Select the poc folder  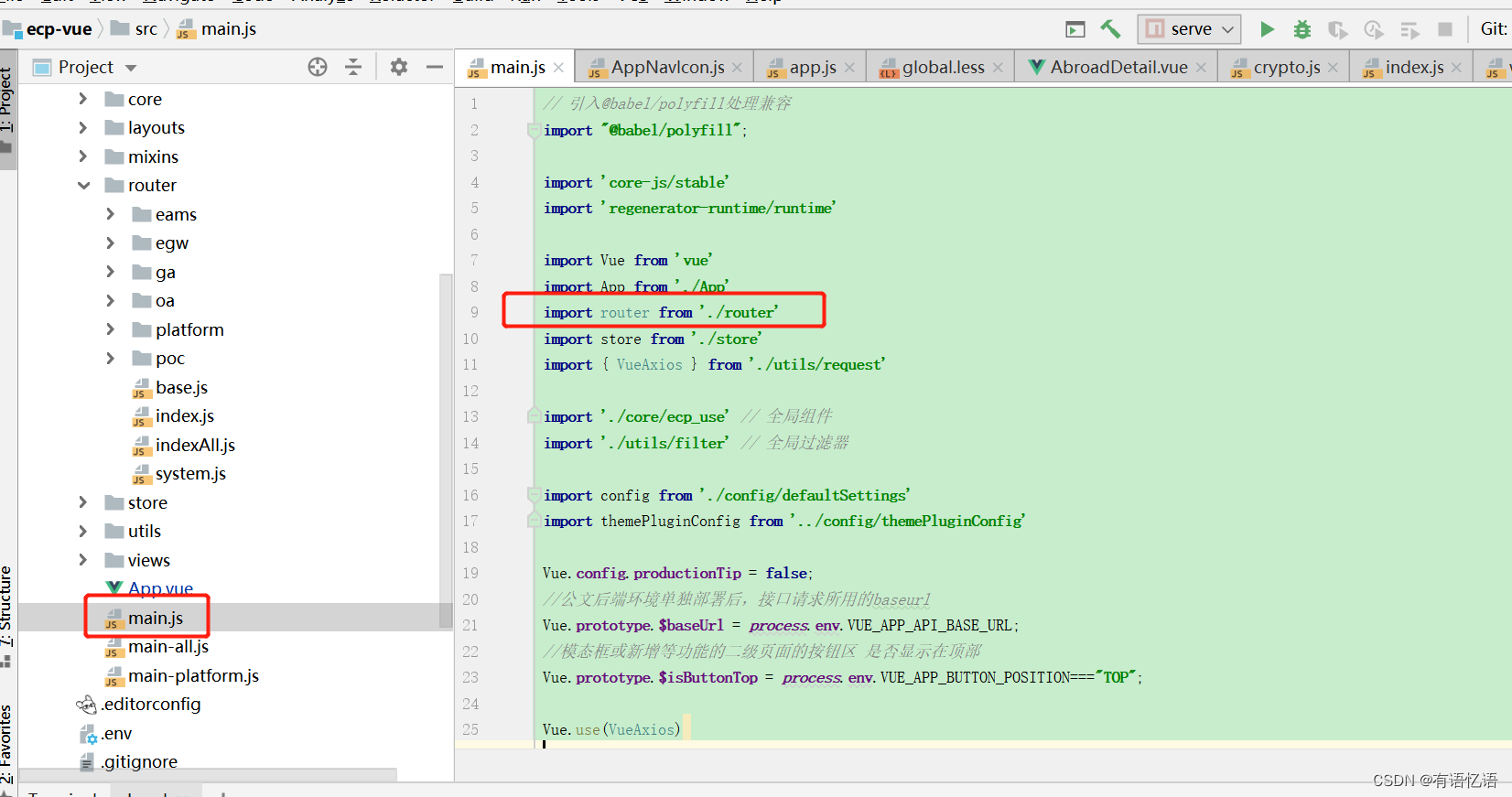[x=158, y=358]
